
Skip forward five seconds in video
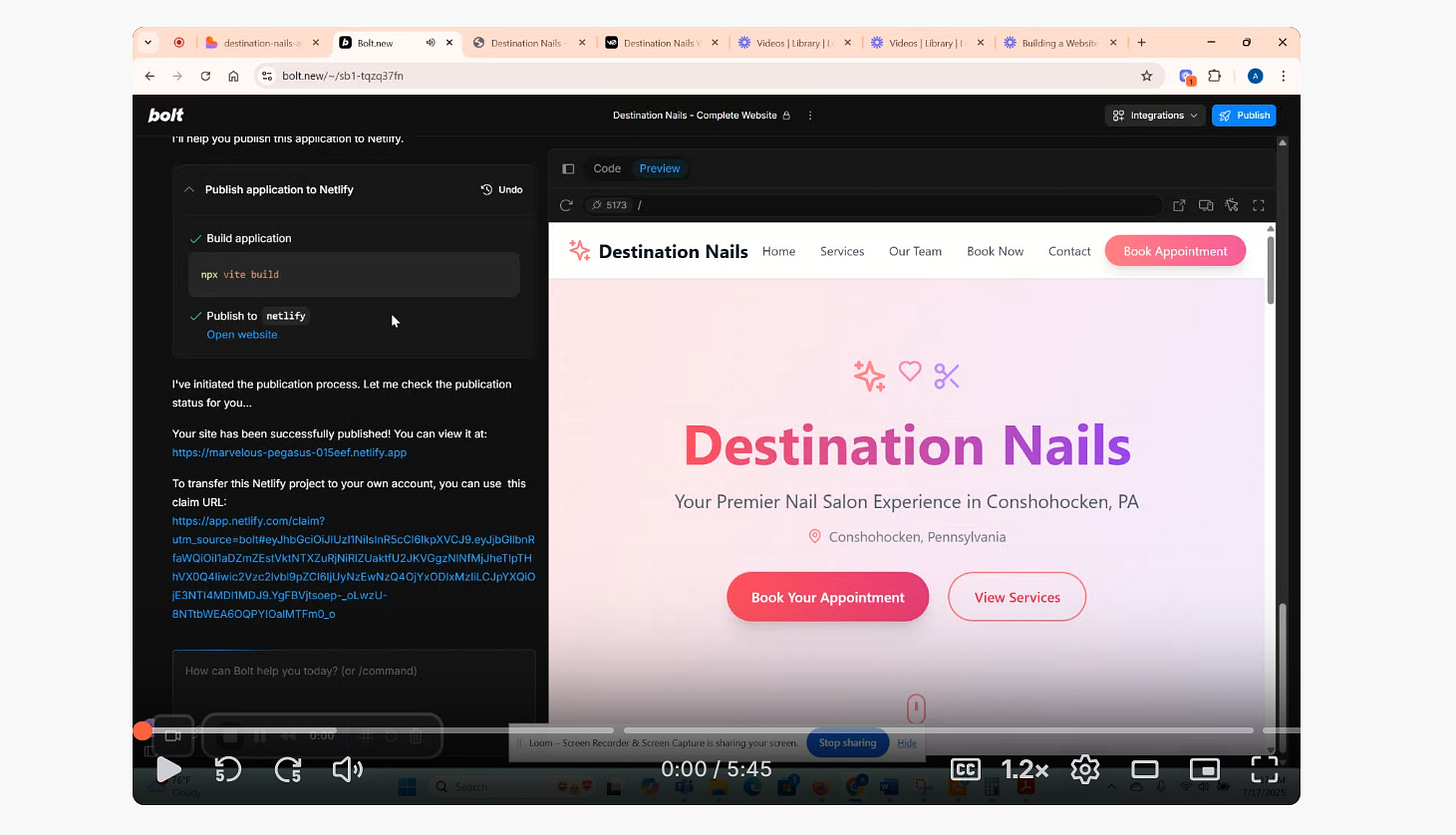[x=288, y=769]
